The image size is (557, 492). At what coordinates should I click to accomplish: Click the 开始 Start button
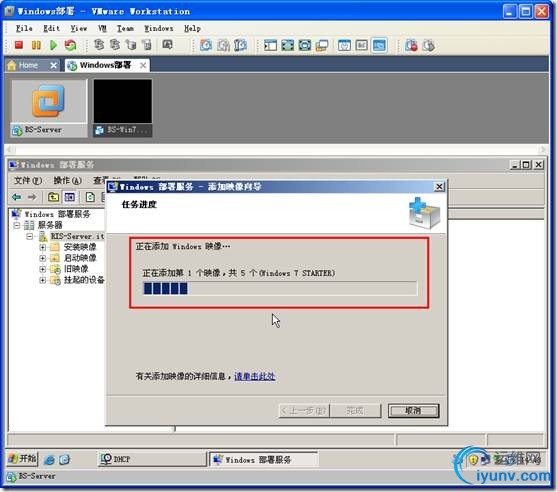coord(23,459)
